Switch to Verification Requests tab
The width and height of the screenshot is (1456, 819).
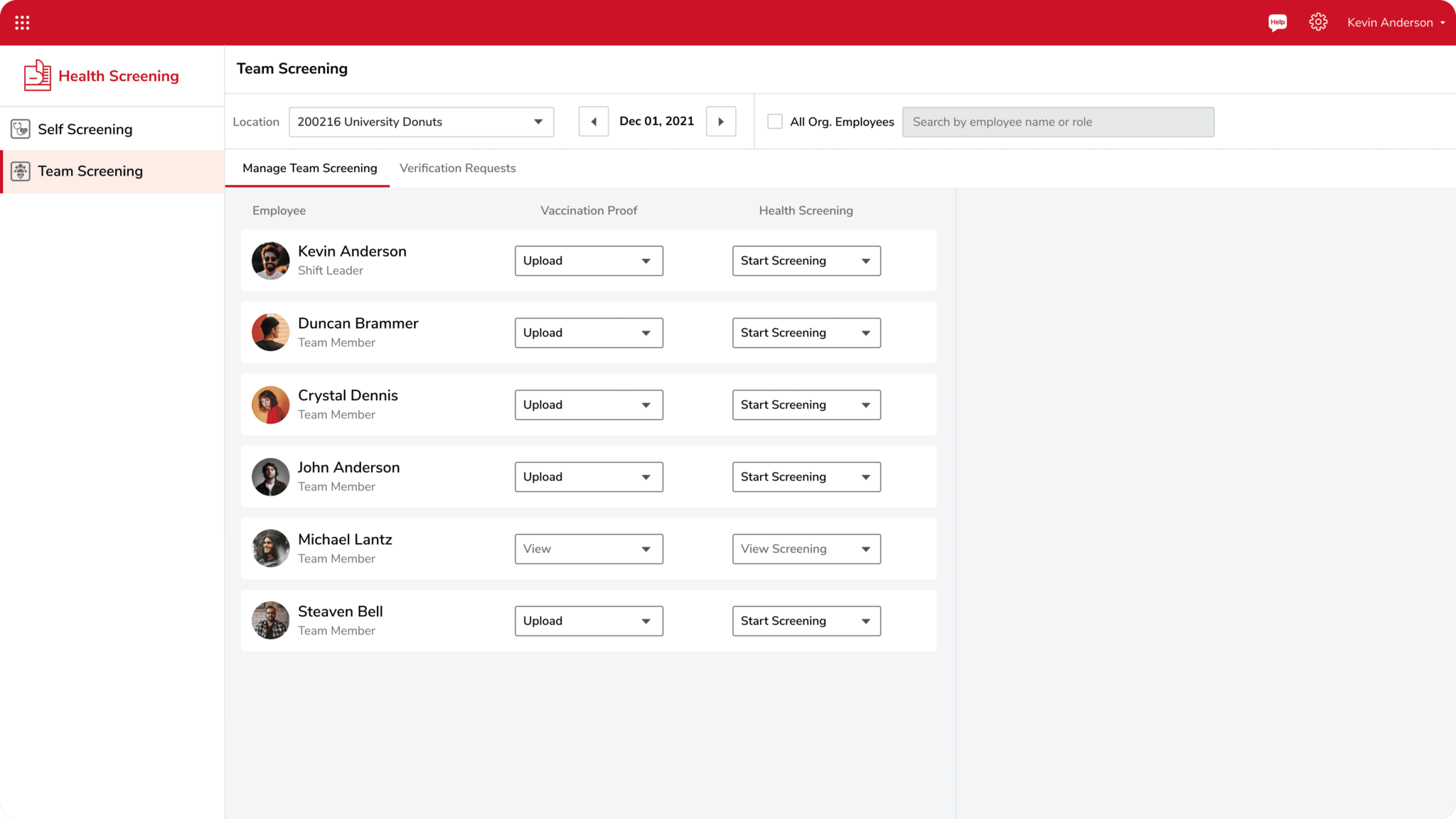(457, 168)
